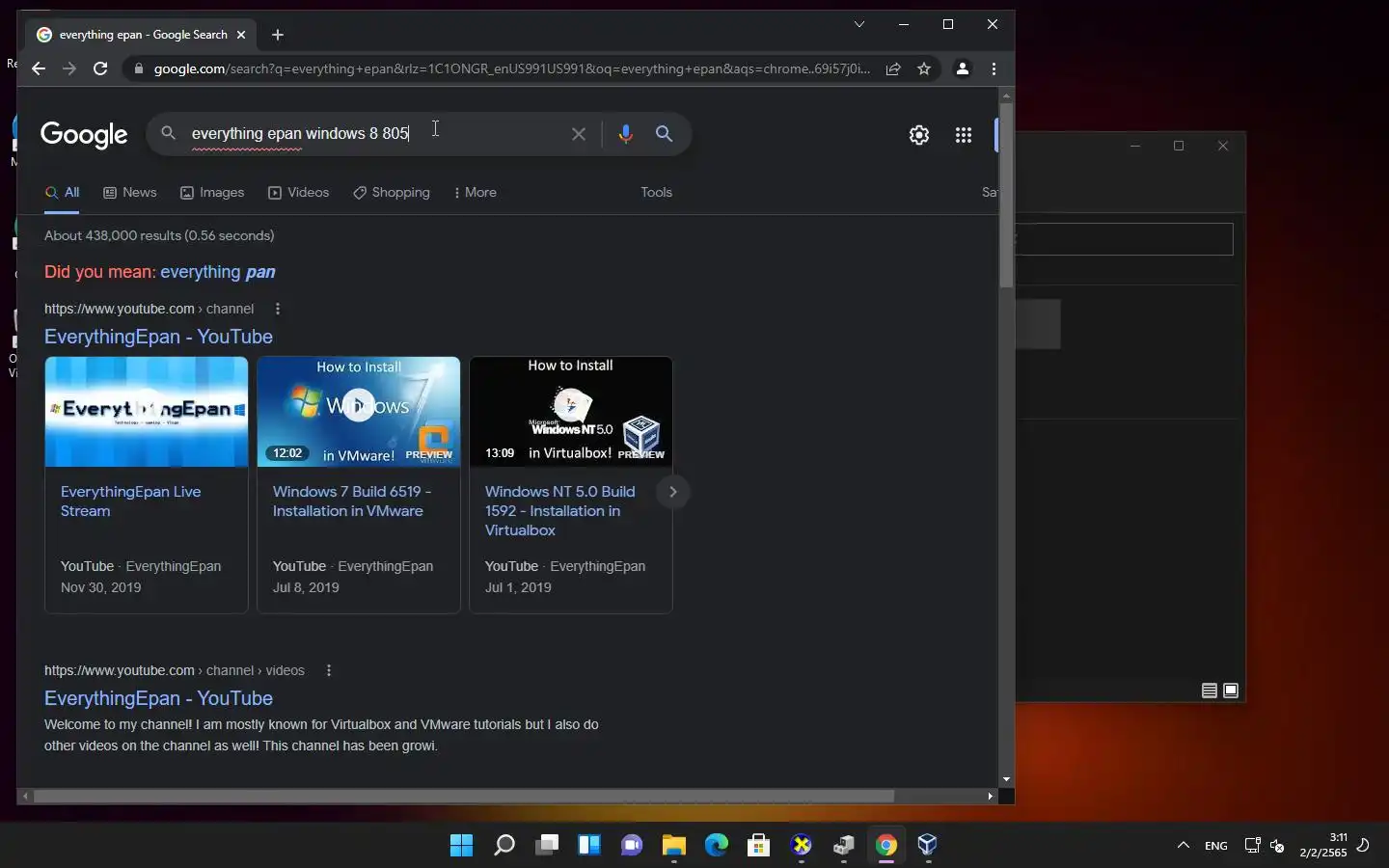Click the browser forward arrow
Screen dimensions: 1389x868
(x=68, y=68)
